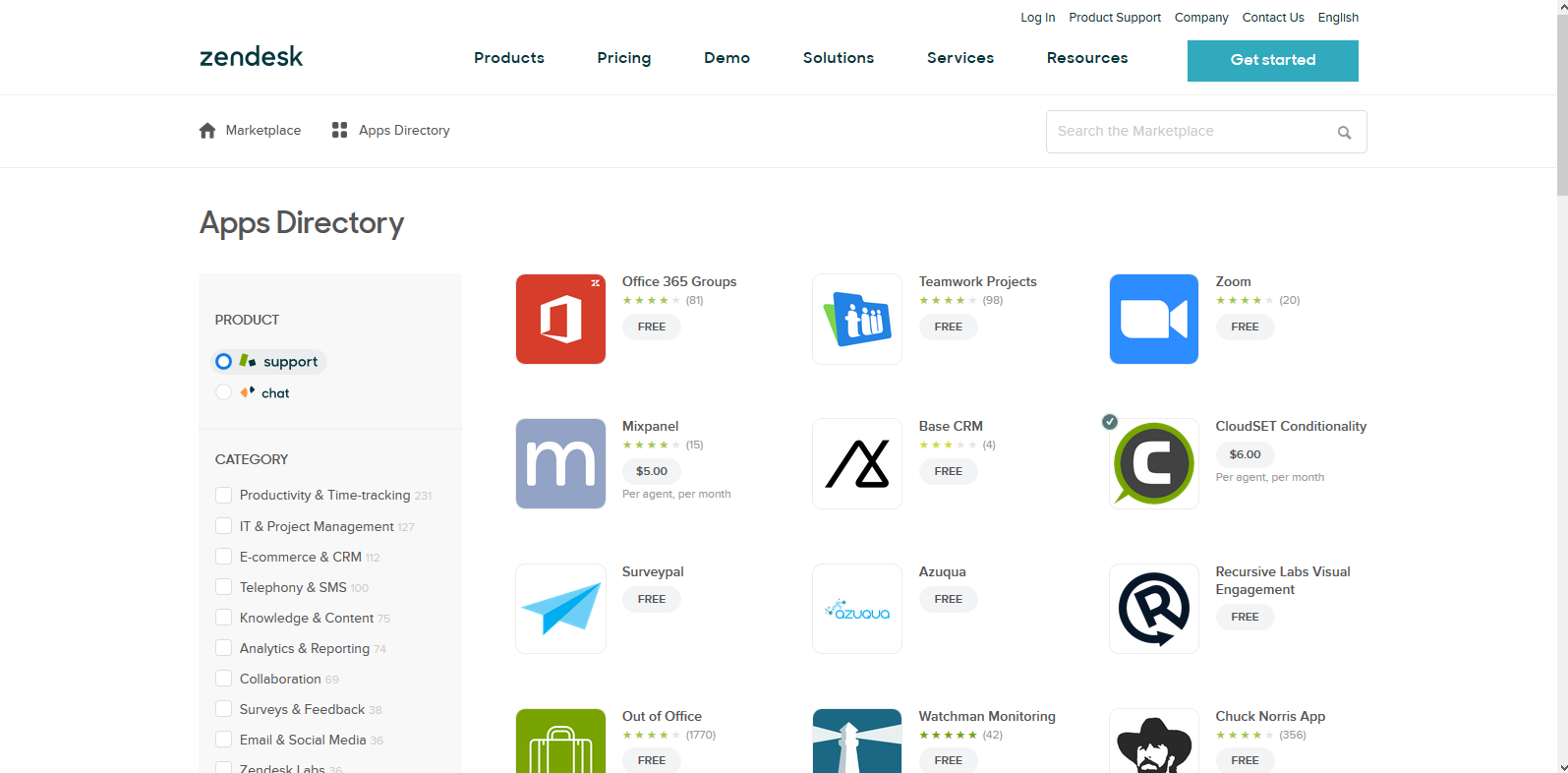
Task: Check IT & Project Management category
Action: click(x=223, y=526)
